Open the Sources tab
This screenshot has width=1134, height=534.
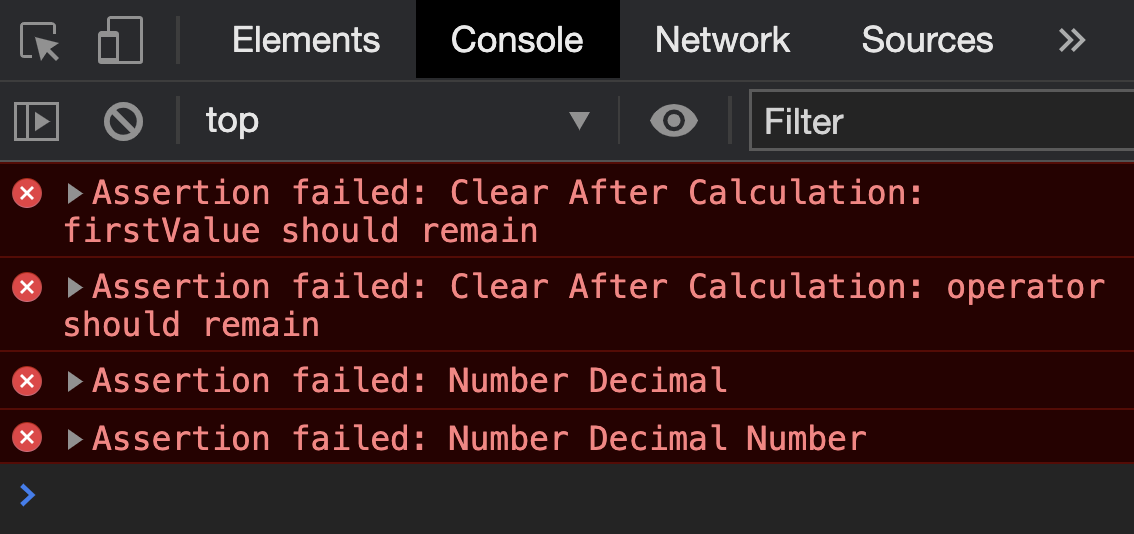tap(927, 40)
